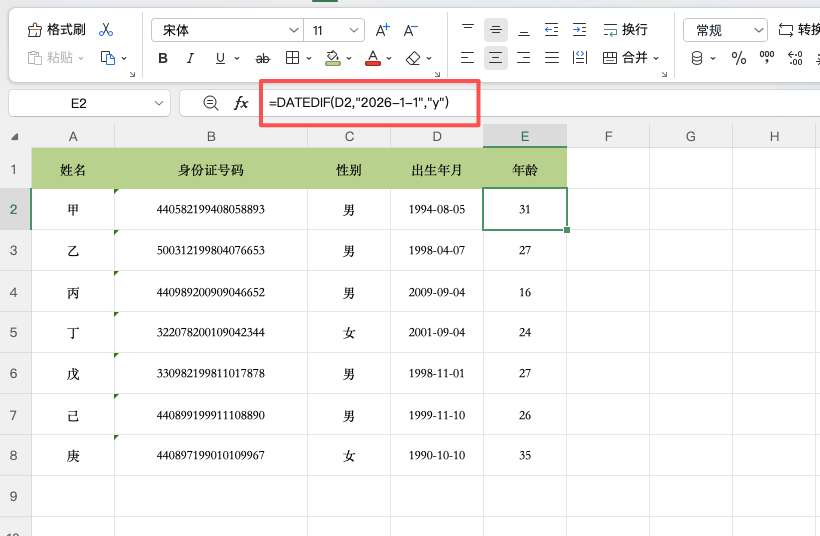Click the decrease indent icon
Viewport: 820px width, 536px height.
tap(552, 30)
